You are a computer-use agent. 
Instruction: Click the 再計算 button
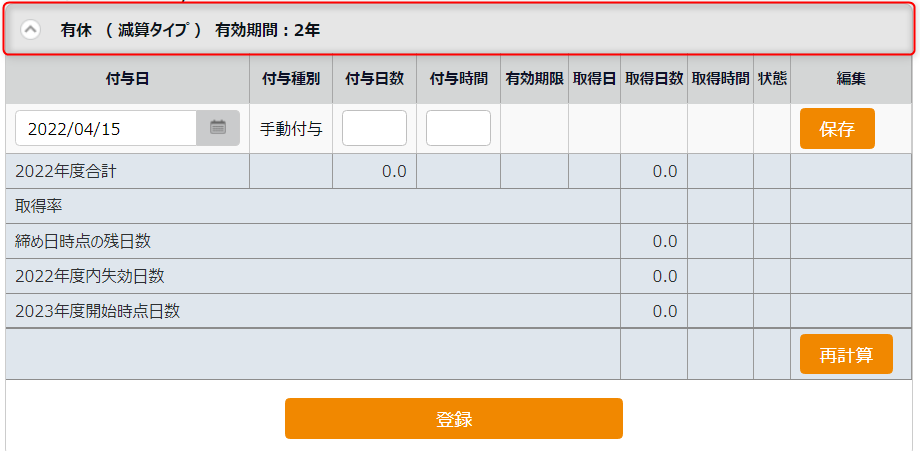(846, 355)
